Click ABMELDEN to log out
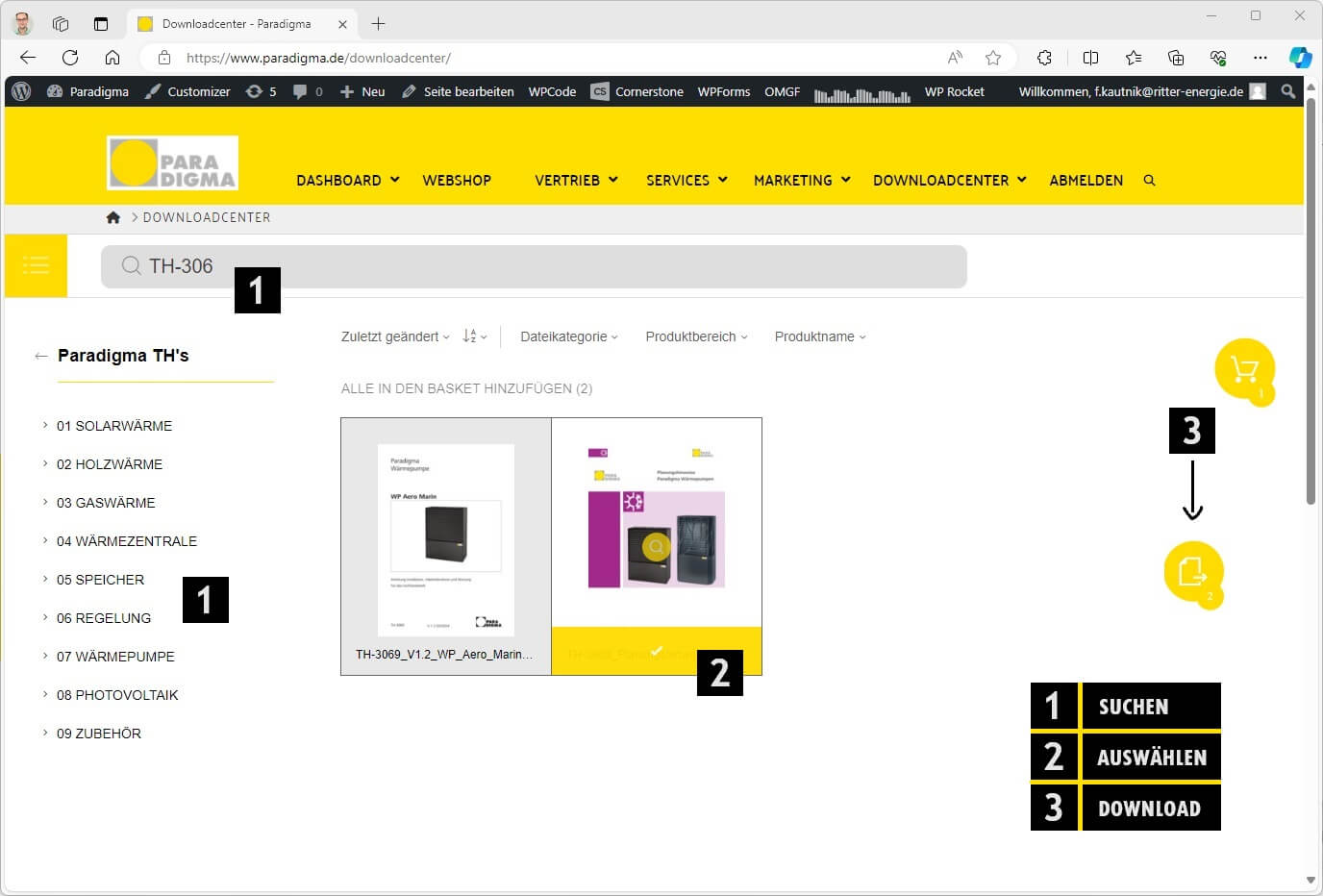The width and height of the screenshot is (1323, 896). [1086, 180]
